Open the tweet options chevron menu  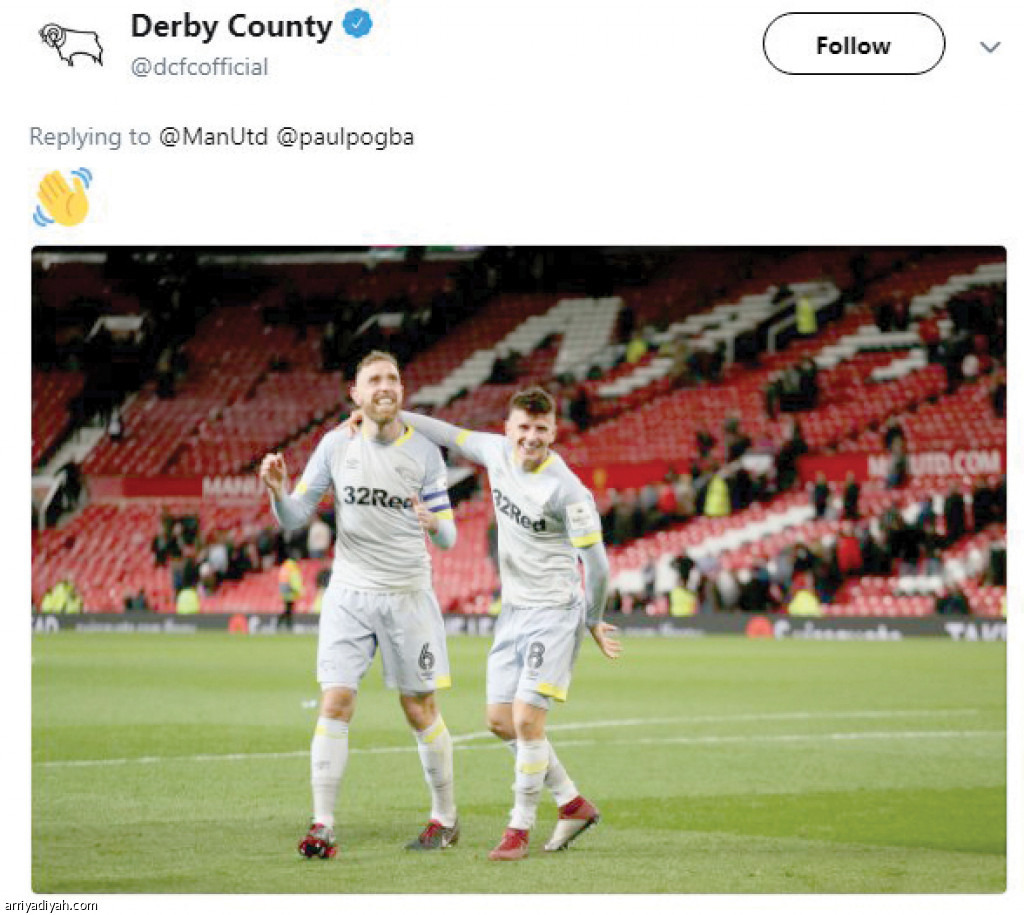(x=990, y=47)
